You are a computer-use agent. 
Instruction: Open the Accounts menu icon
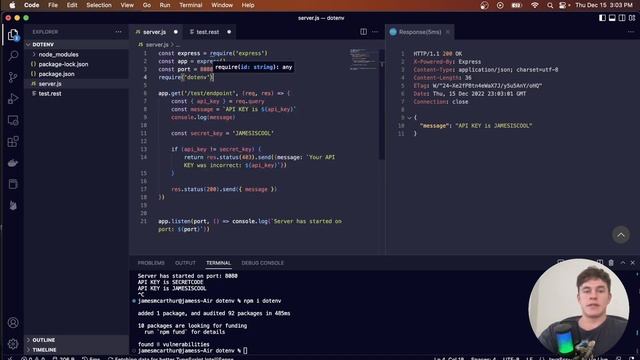pos(13,322)
